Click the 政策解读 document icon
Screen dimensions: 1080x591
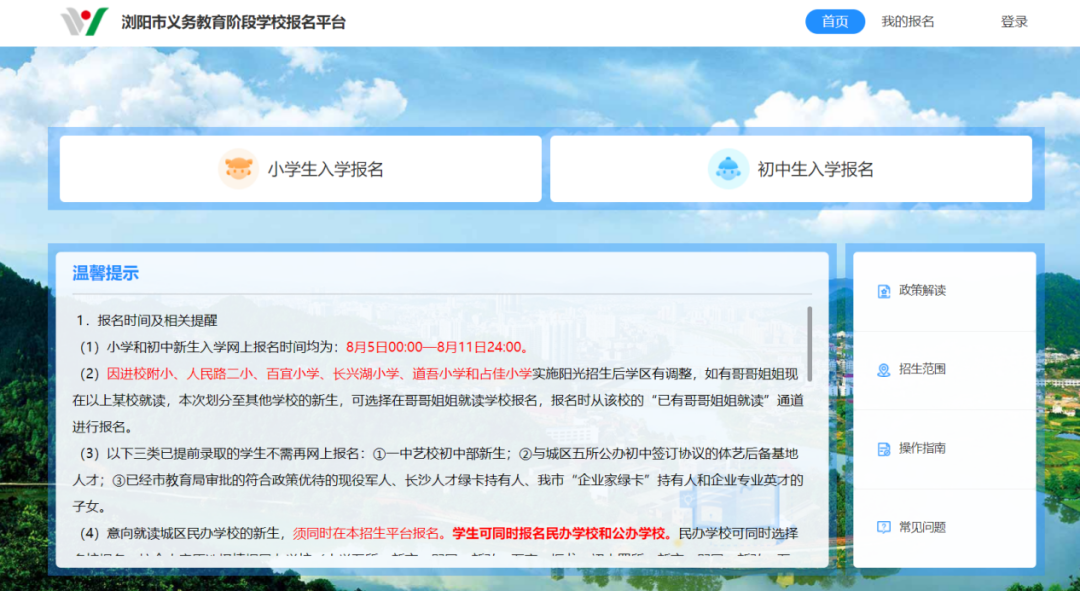click(884, 291)
